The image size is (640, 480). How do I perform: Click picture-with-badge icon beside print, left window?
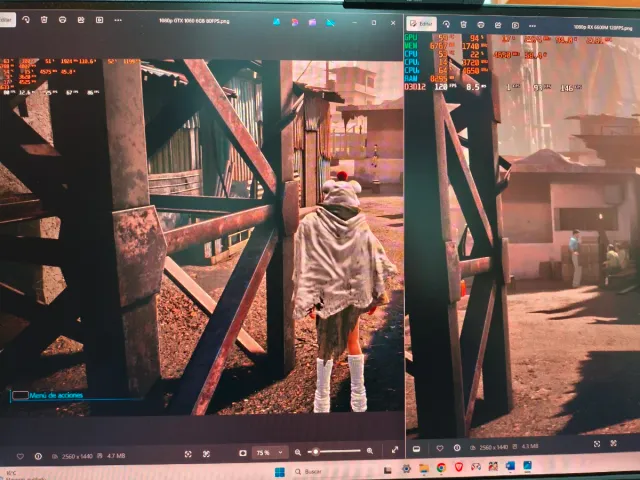point(81,20)
